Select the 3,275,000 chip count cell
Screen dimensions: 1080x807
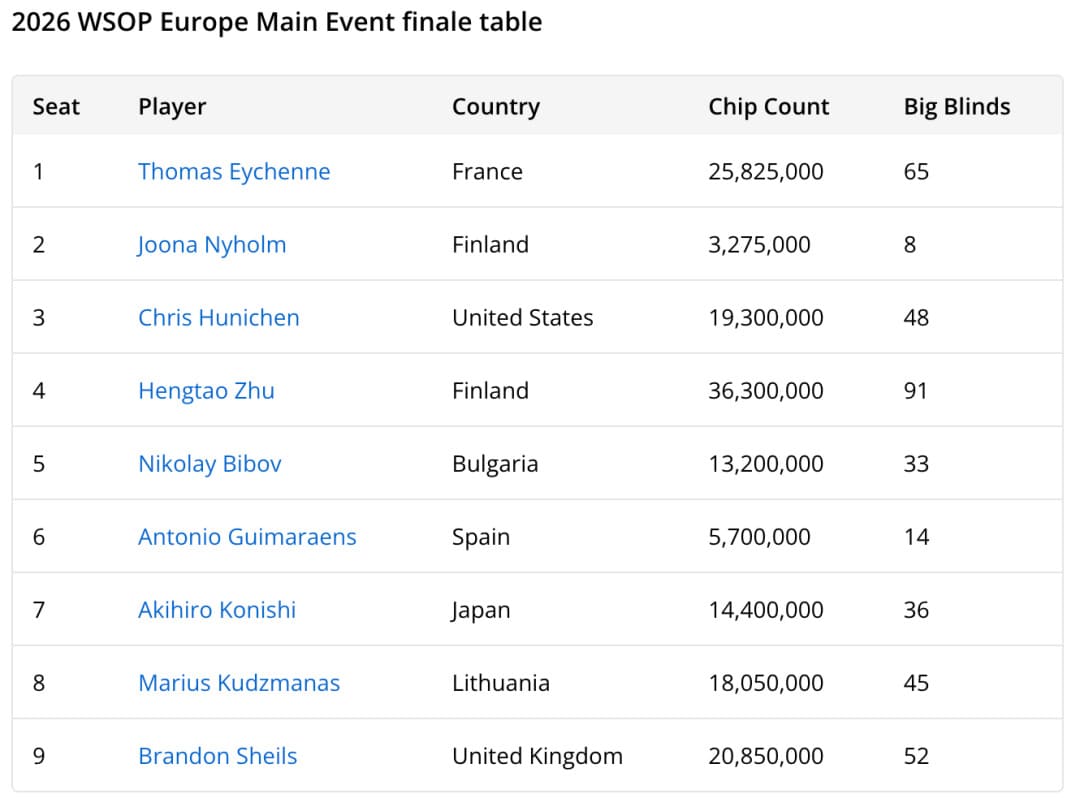[760, 245]
